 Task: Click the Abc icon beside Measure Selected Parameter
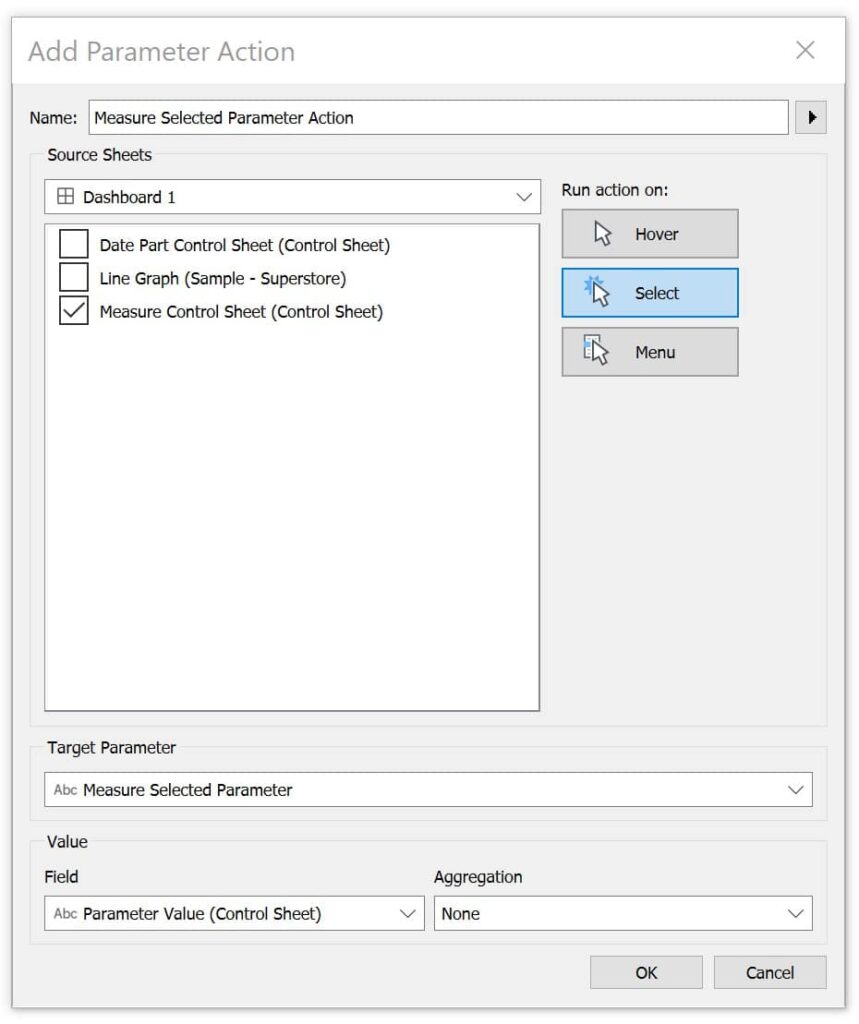point(65,789)
